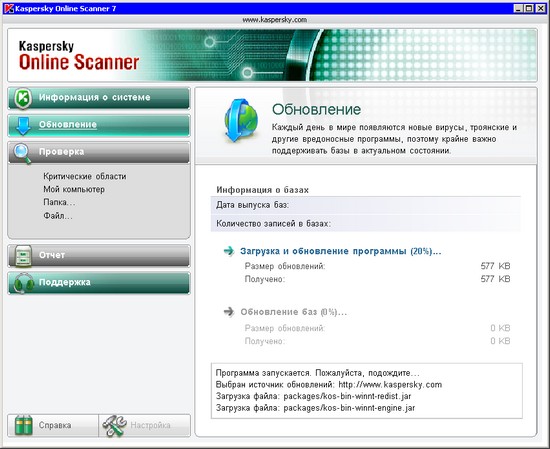Expand the Проверка section

(99, 153)
